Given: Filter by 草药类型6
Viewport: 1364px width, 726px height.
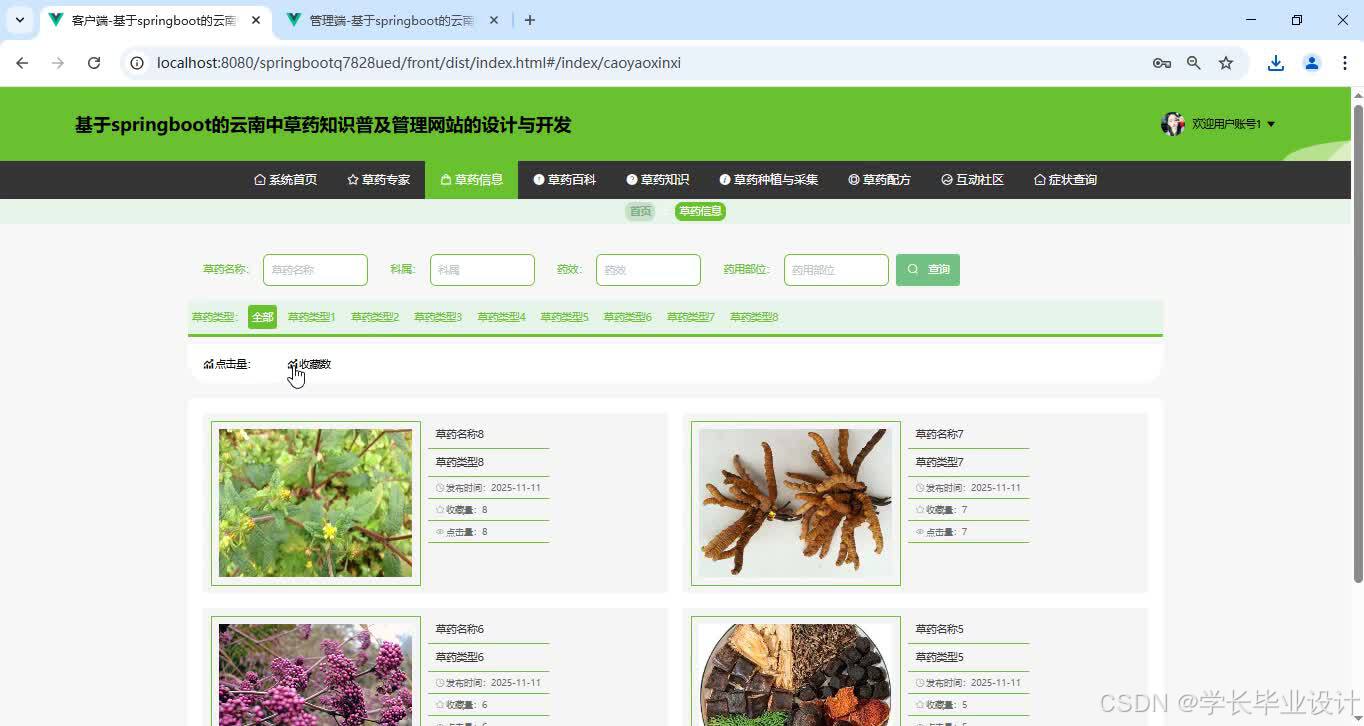Looking at the screenshot, I should pyautogui.click(x=628, y=317).
